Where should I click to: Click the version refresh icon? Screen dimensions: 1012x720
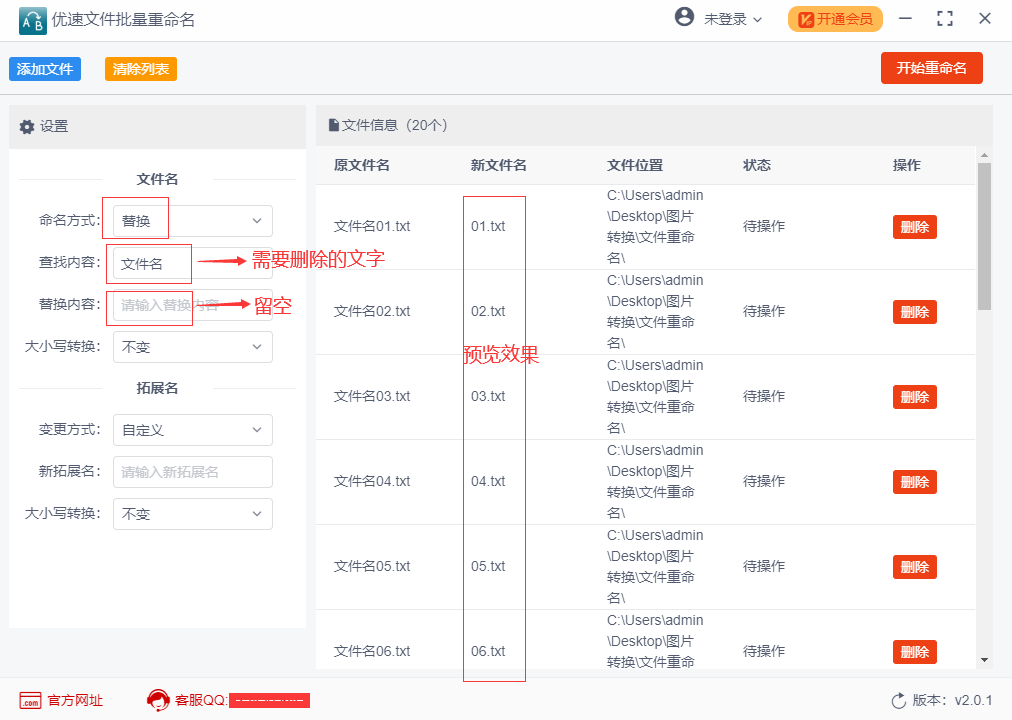(x=898, y=700)
